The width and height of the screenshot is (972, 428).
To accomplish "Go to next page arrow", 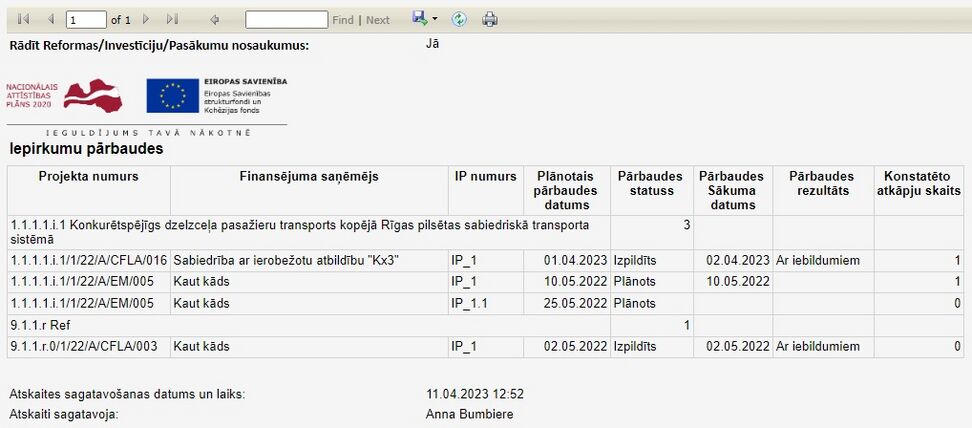I will point(146,19).
